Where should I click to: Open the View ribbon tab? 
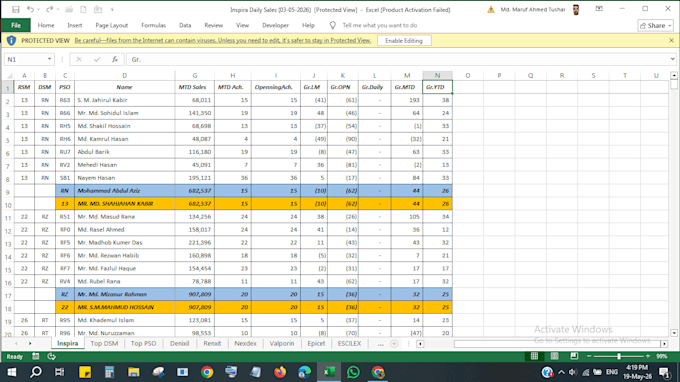242,25
